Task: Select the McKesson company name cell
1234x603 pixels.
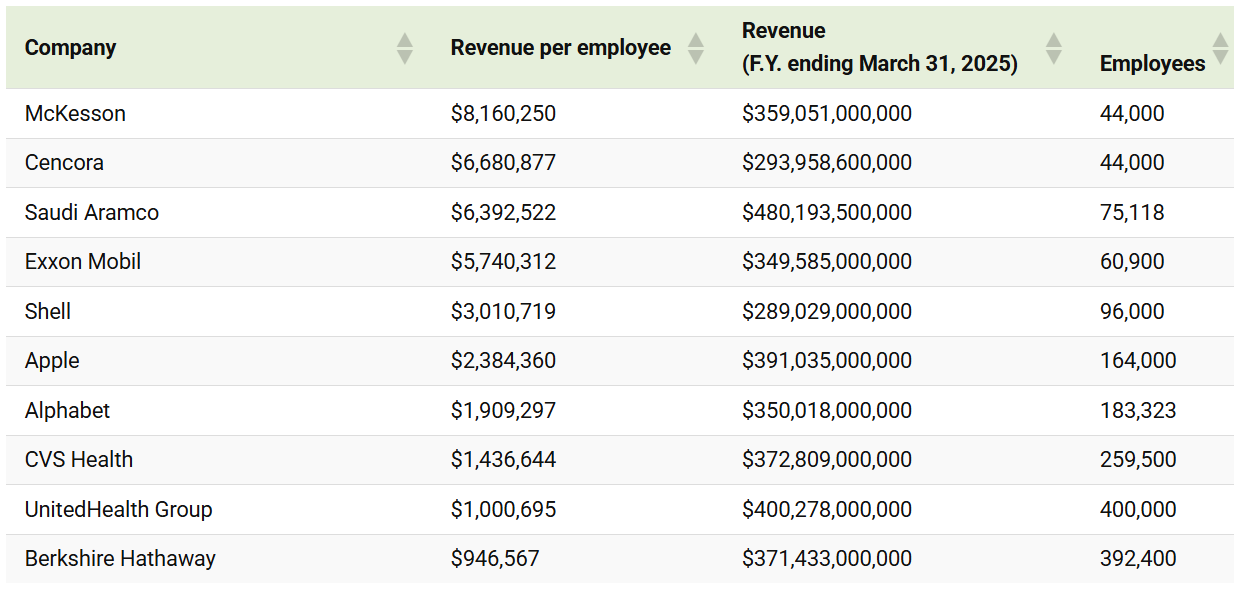Action: (x=75, y=114)
